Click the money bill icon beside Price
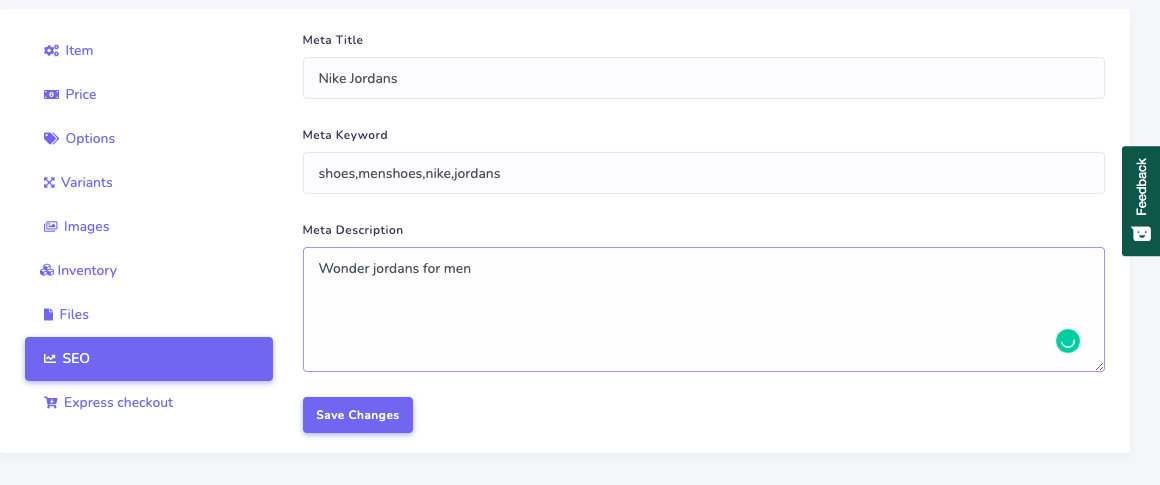Image resolution: width=1160 pixels, height=485 pixels. (51, 95)
